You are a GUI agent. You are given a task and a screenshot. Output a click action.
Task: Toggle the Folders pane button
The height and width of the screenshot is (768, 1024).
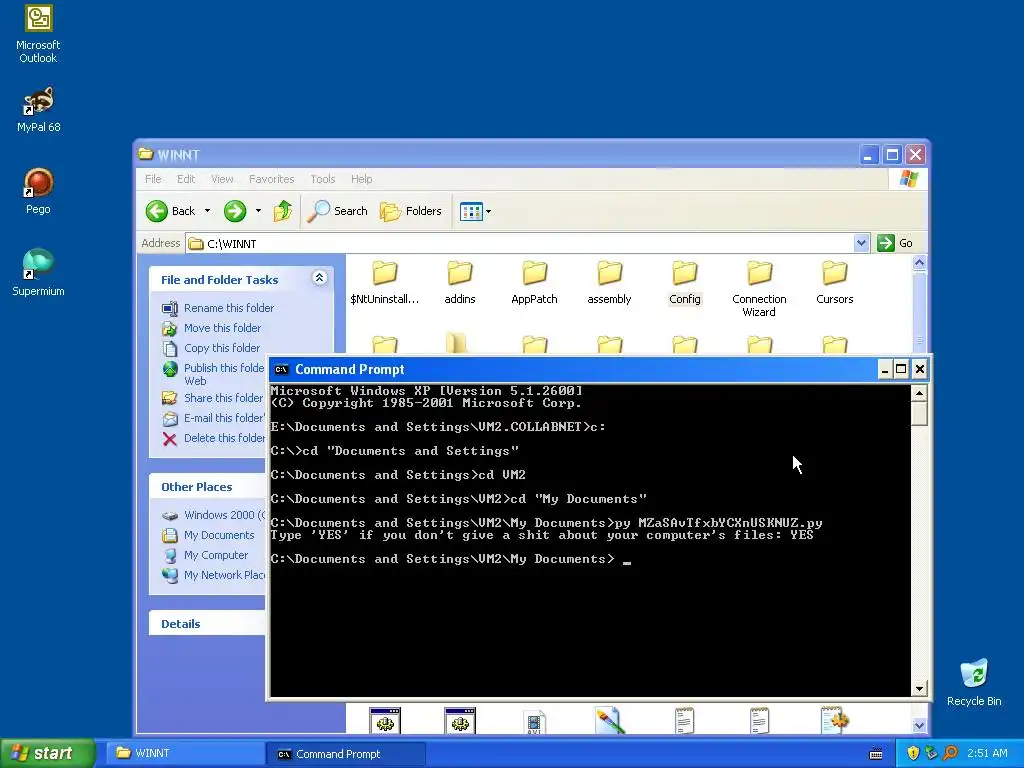(x=411, y=211)
